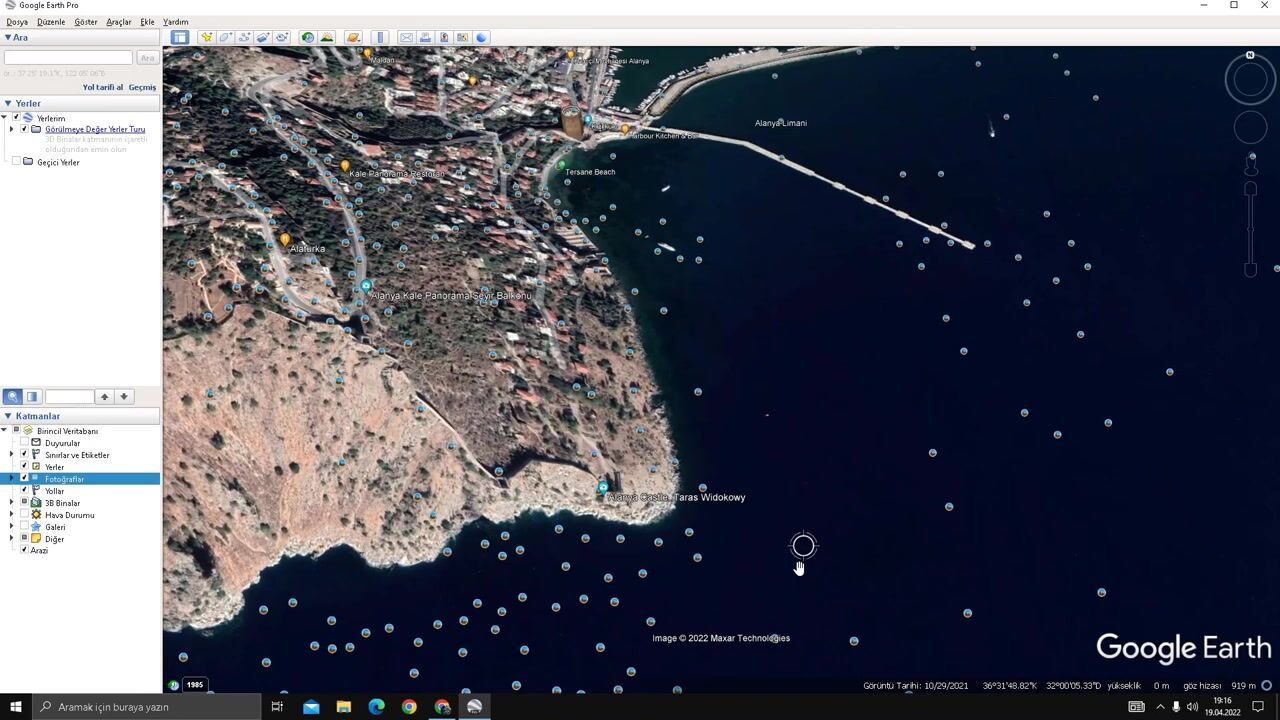The image size is (1280, 720).
Task: Expand the 3B Binalar layer tree
Action: [12, 503]
